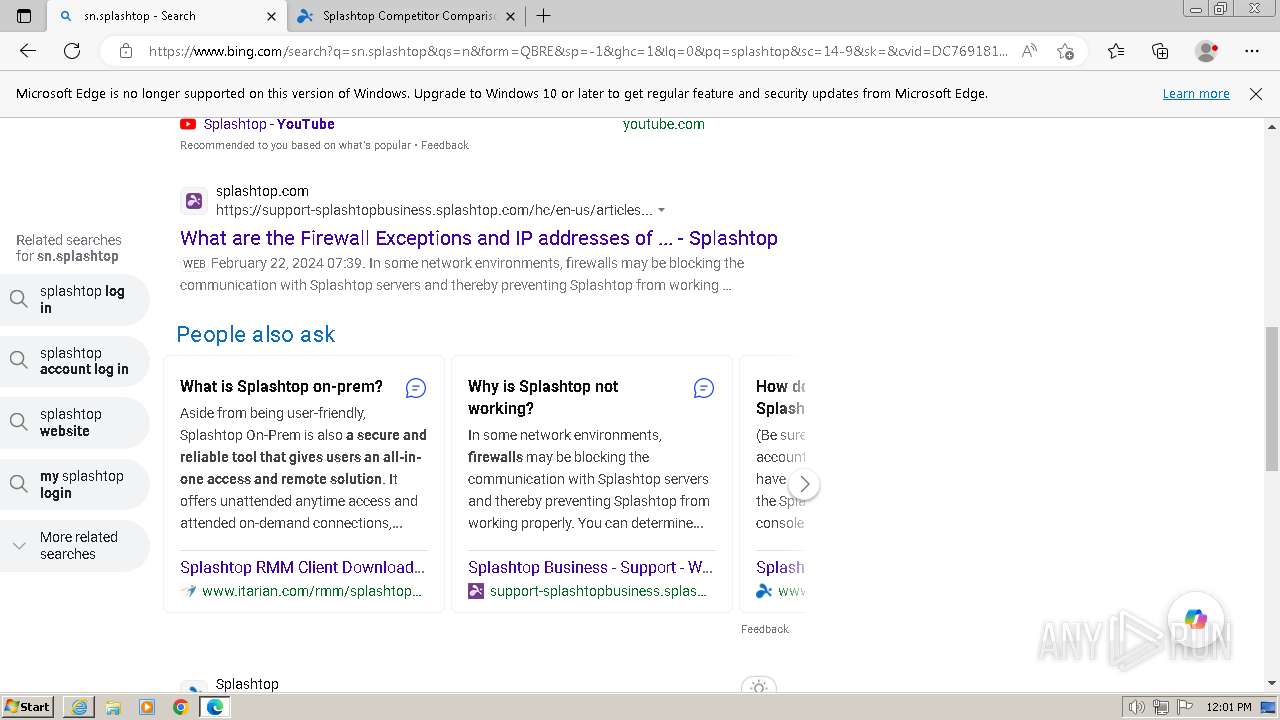
Task: Close the sn.splashtop Search tab
Action: [271, 16]
